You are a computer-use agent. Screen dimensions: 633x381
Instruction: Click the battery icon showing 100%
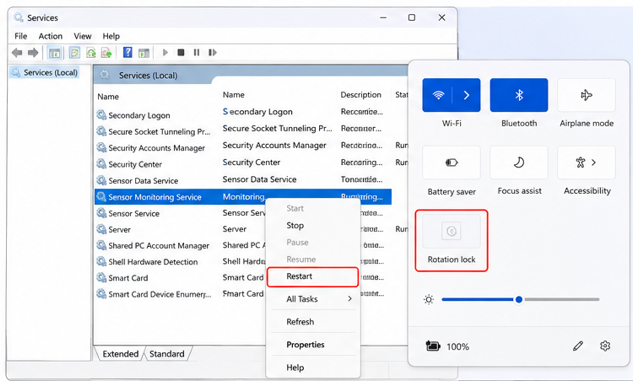point(433,346)
